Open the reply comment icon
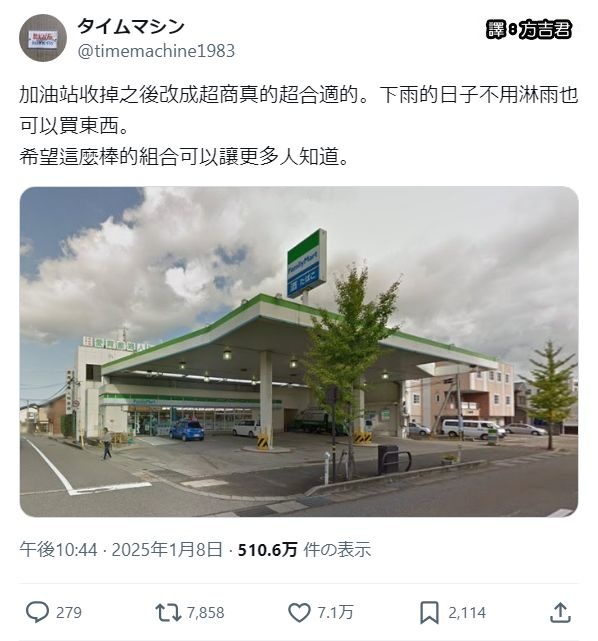 [x=37, y=612]
